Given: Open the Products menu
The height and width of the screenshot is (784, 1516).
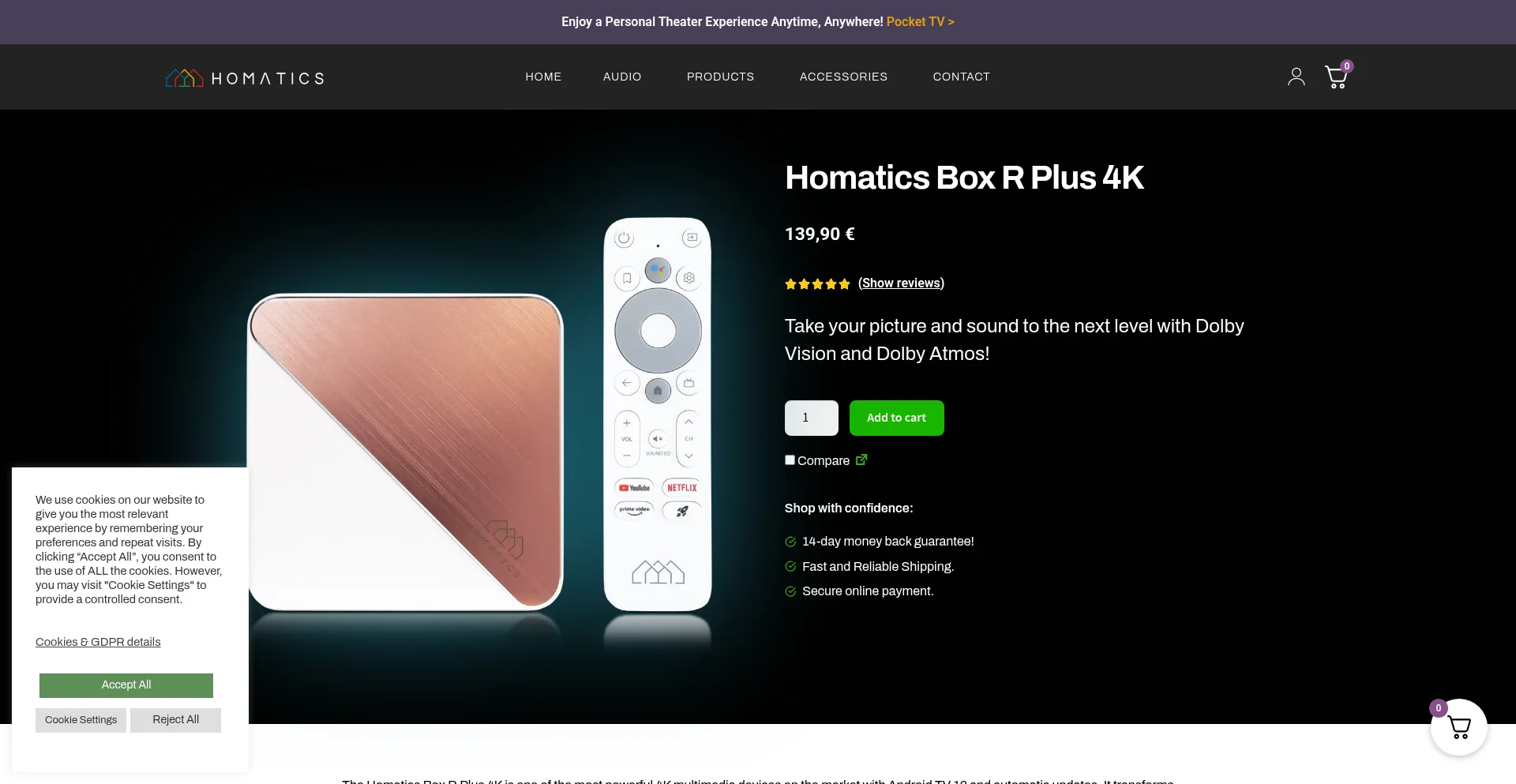Looking at the screenshot, I should tap(720, 77).
